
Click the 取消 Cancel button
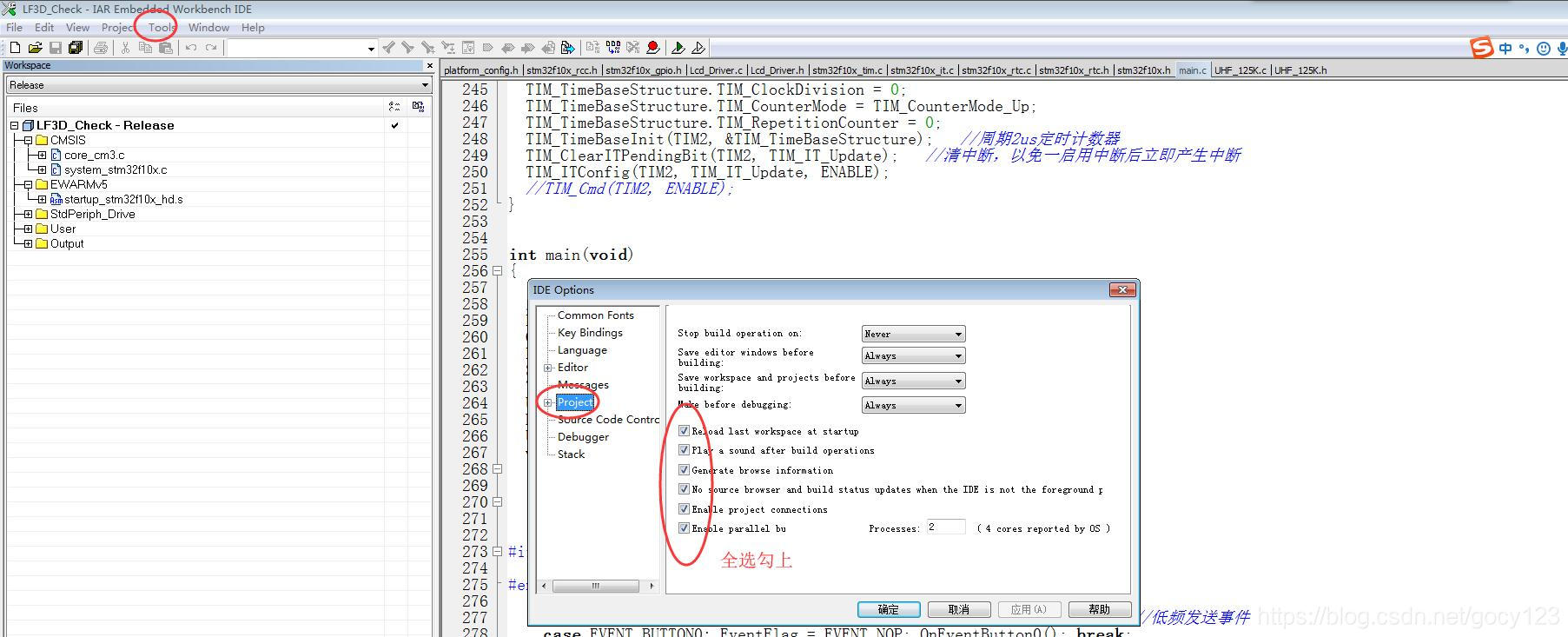click(x=959, y=609)
